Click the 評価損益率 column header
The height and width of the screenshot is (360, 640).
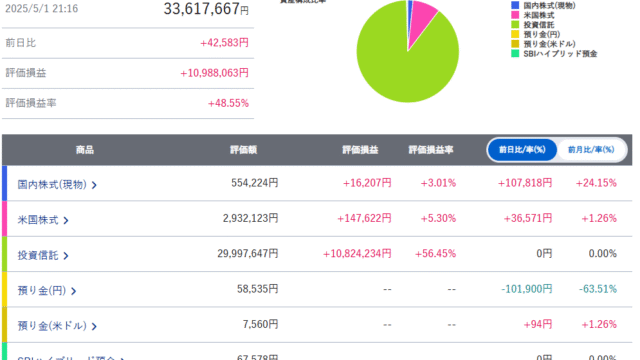431,150
